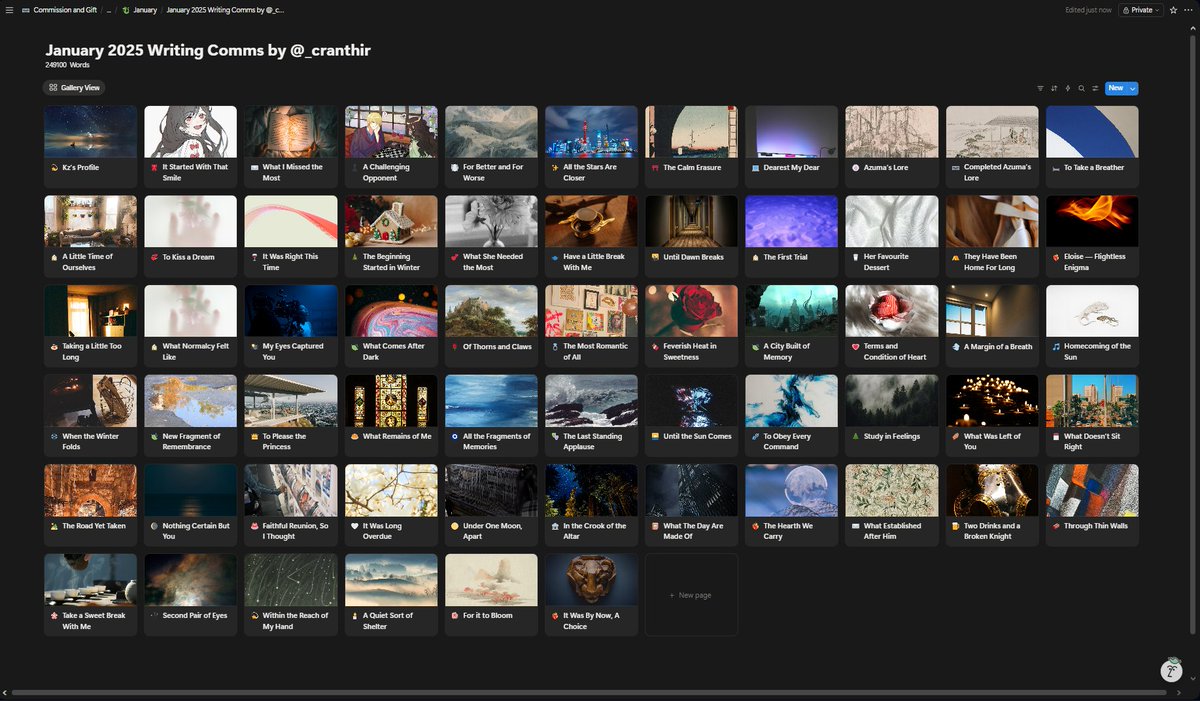
Task: Click 'Two Drinks and a Broken Knight' title
Action: pos(992,531)
